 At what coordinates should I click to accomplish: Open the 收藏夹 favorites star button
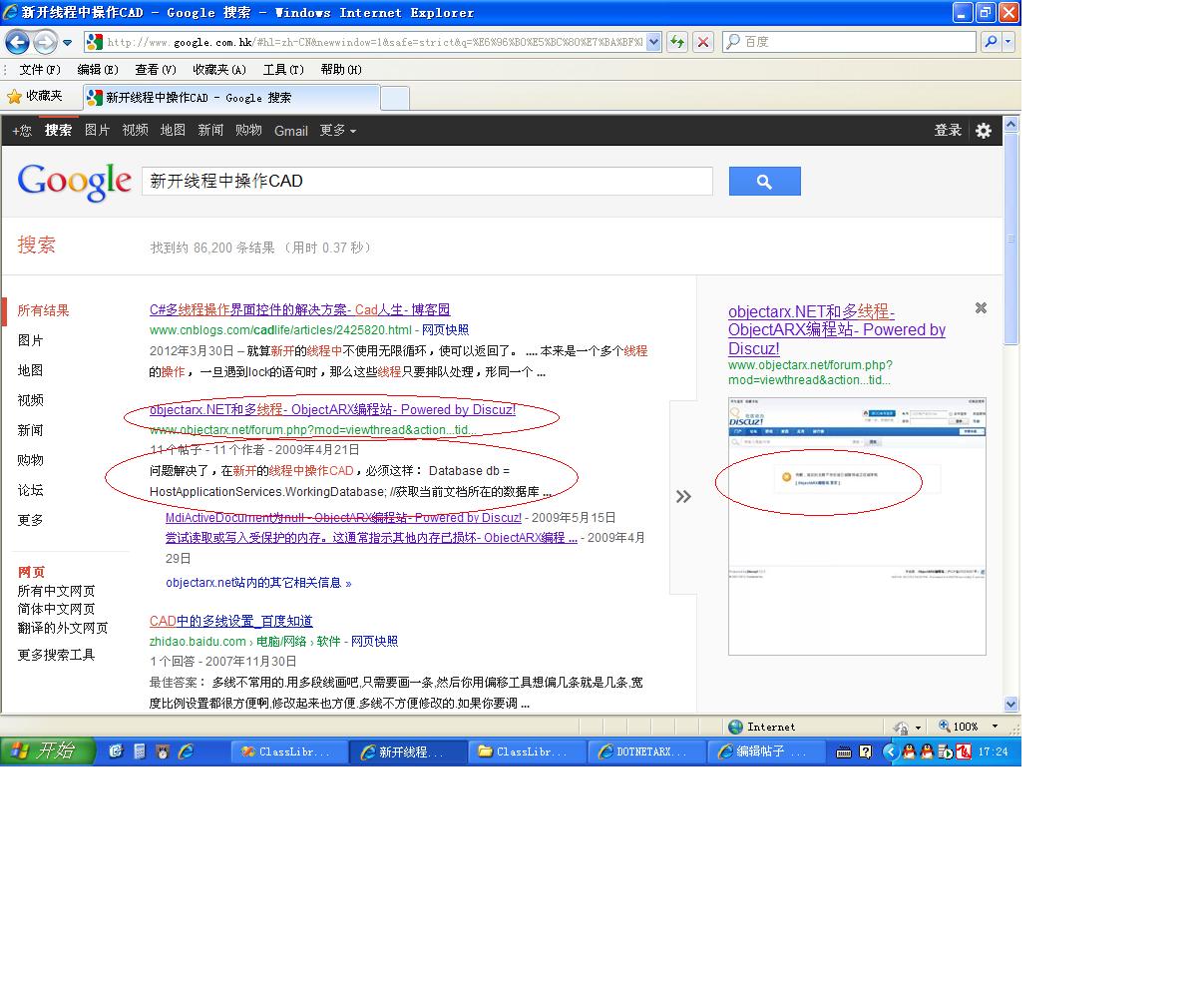(35, 97)
